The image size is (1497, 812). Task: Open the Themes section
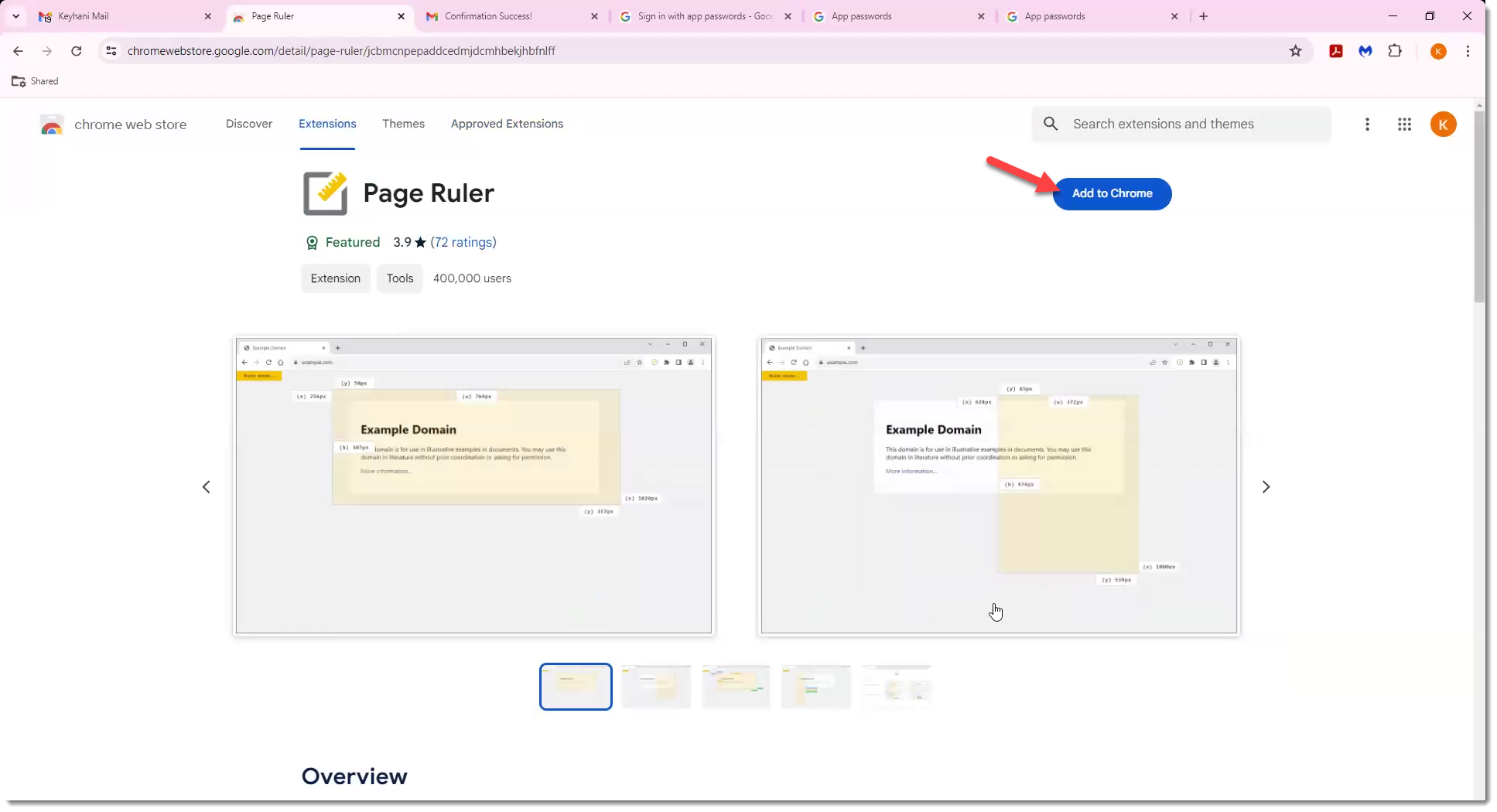coord(403,124)
